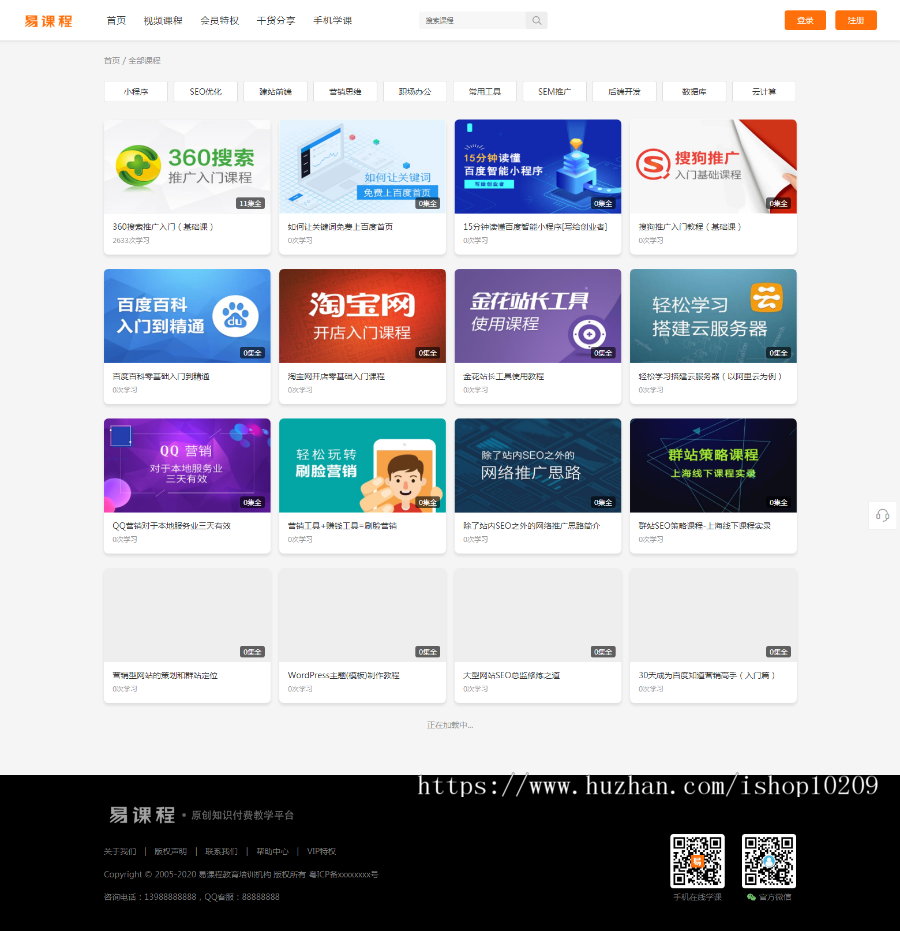Image resolution: width=900 pixels, height=931 pixels.
Task: Click the green WeChat icon in footer
Action: click(751, 897)
